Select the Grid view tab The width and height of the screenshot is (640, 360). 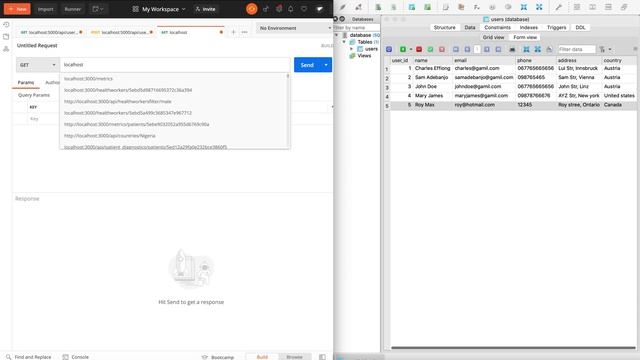[x=493, y=37]
